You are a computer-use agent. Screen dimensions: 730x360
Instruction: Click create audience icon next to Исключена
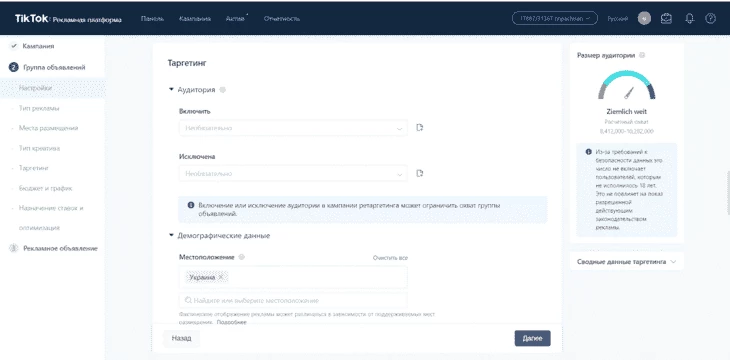point(419,173)
